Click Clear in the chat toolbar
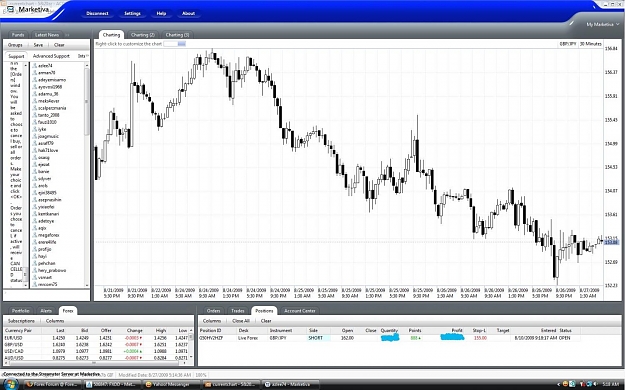 59,45
